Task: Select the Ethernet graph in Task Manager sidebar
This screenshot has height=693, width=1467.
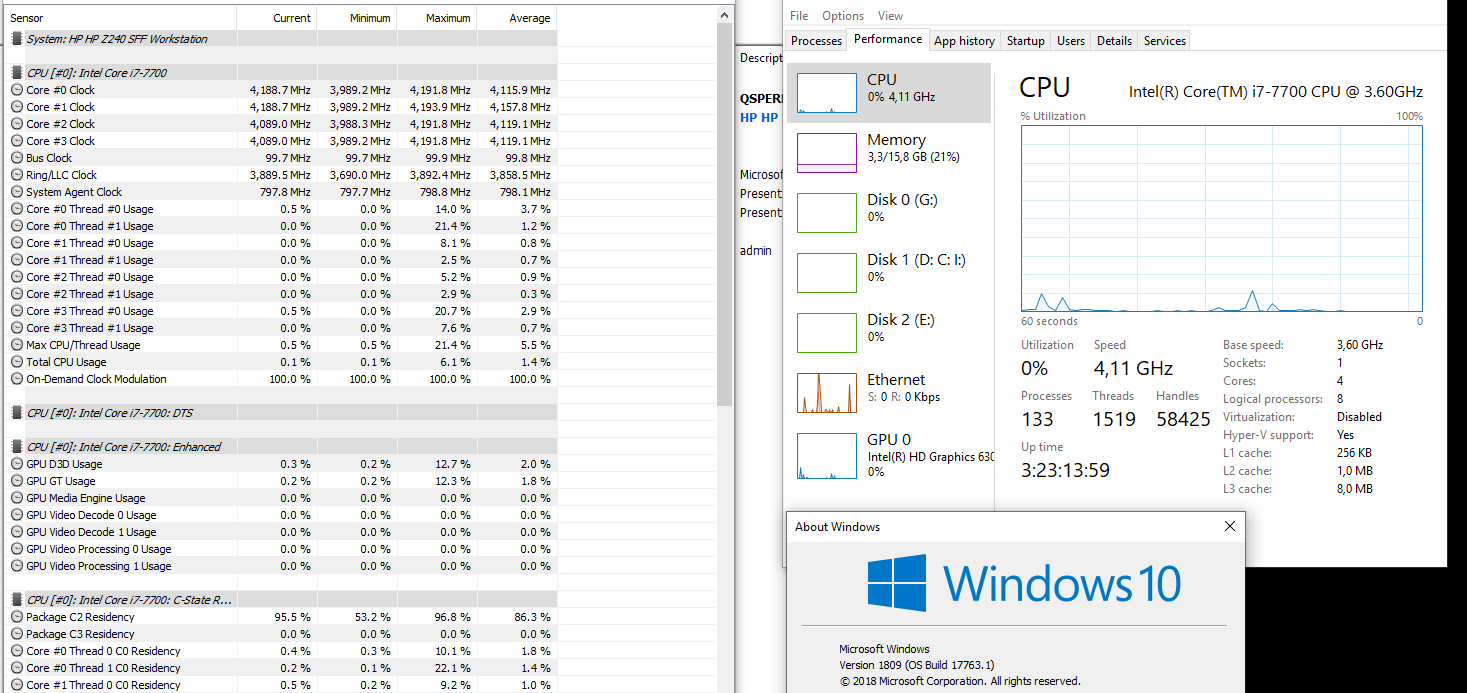Action: 826,393
